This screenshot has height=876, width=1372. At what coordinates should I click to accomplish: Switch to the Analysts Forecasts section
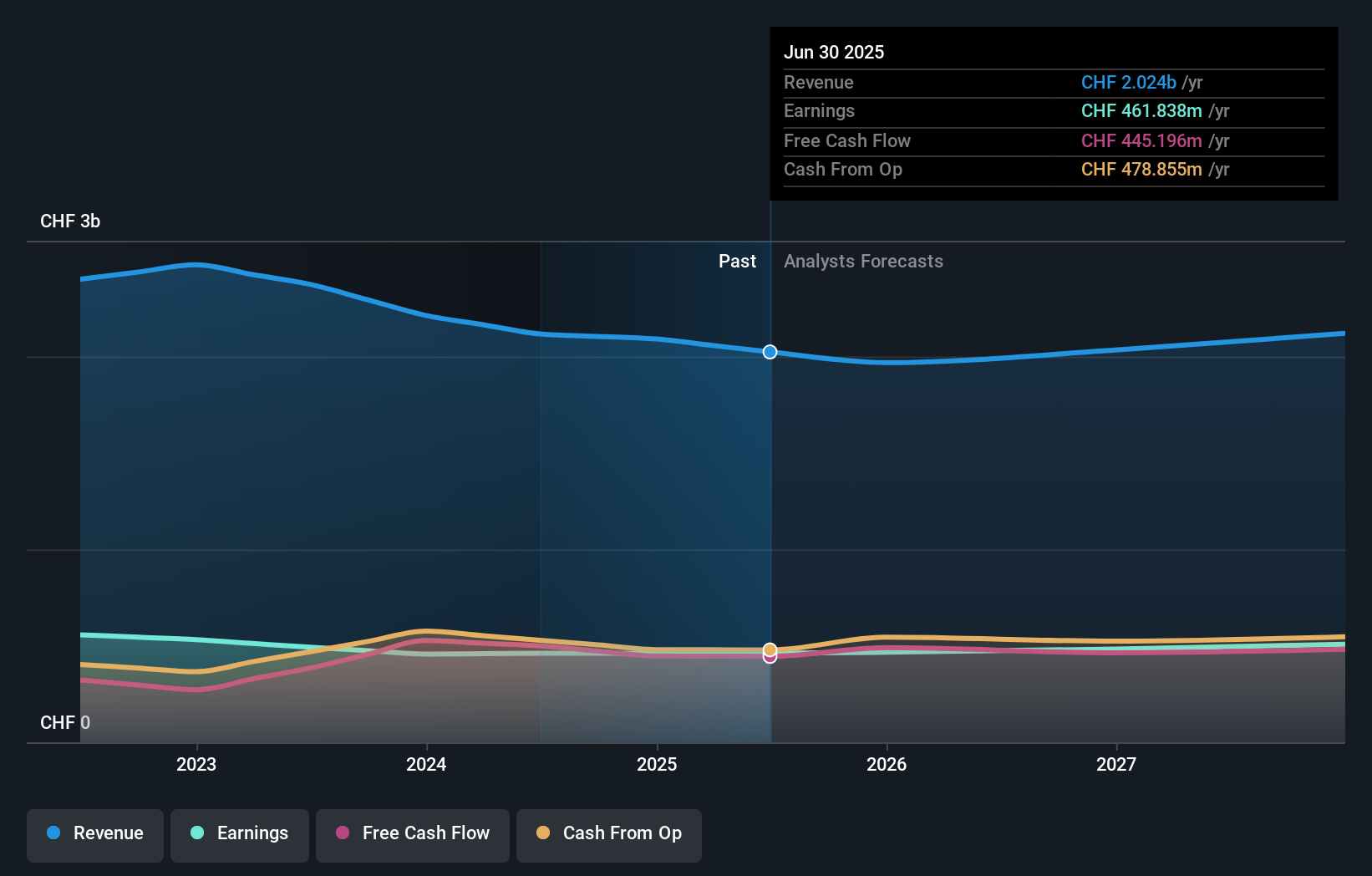863,261
